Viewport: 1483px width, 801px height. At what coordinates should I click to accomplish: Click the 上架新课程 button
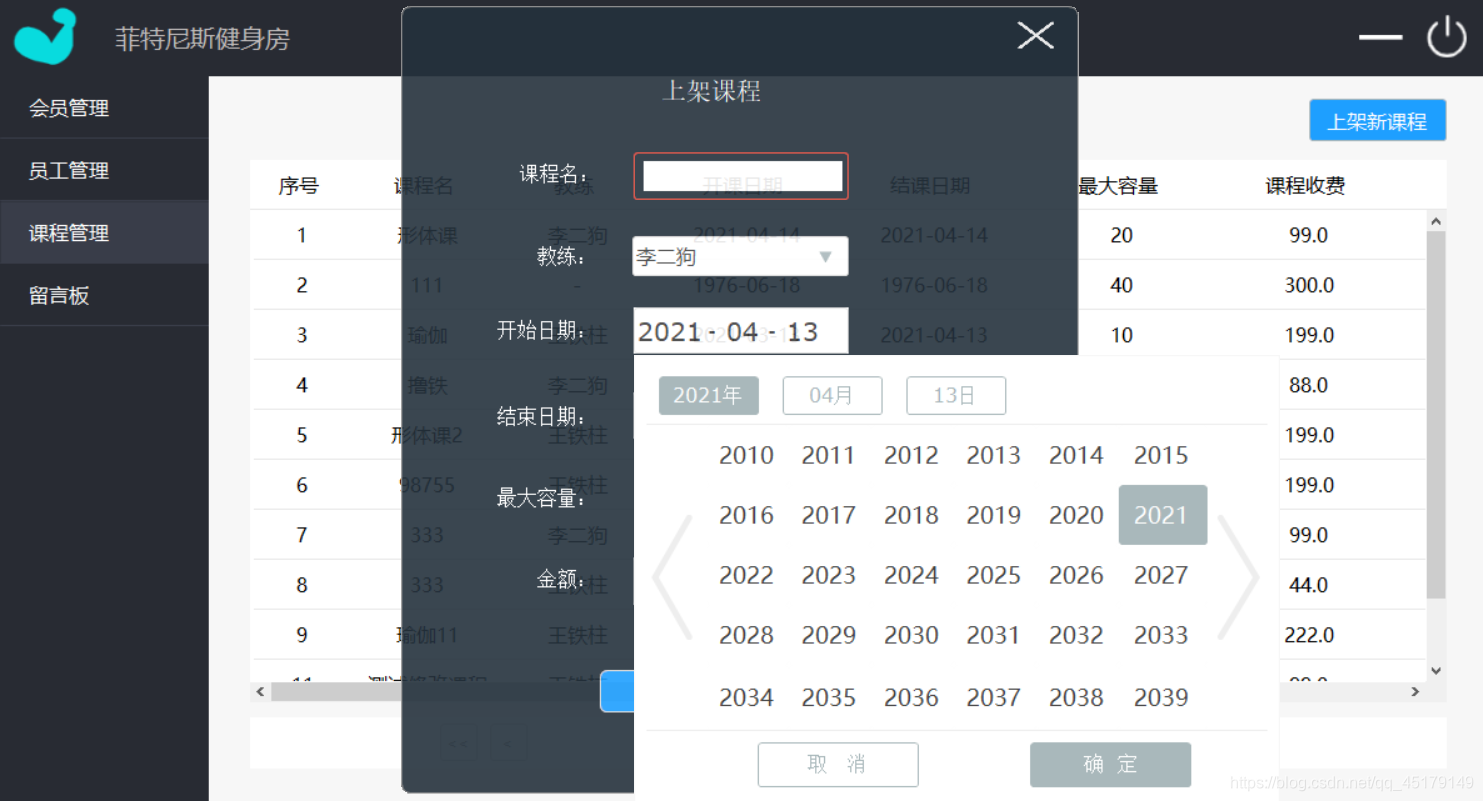coord(1377,121)
